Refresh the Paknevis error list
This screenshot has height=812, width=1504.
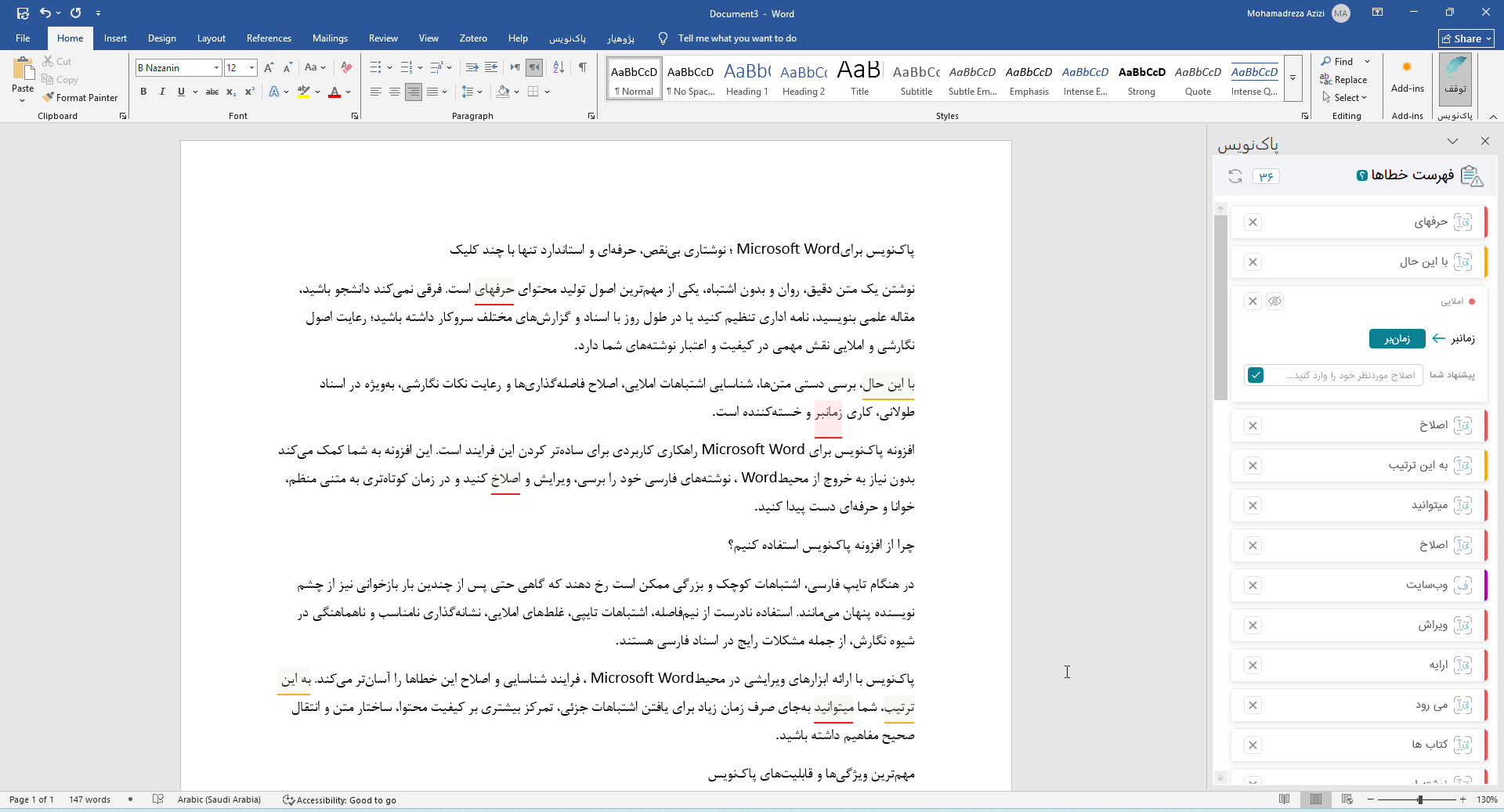[1235, 176]
